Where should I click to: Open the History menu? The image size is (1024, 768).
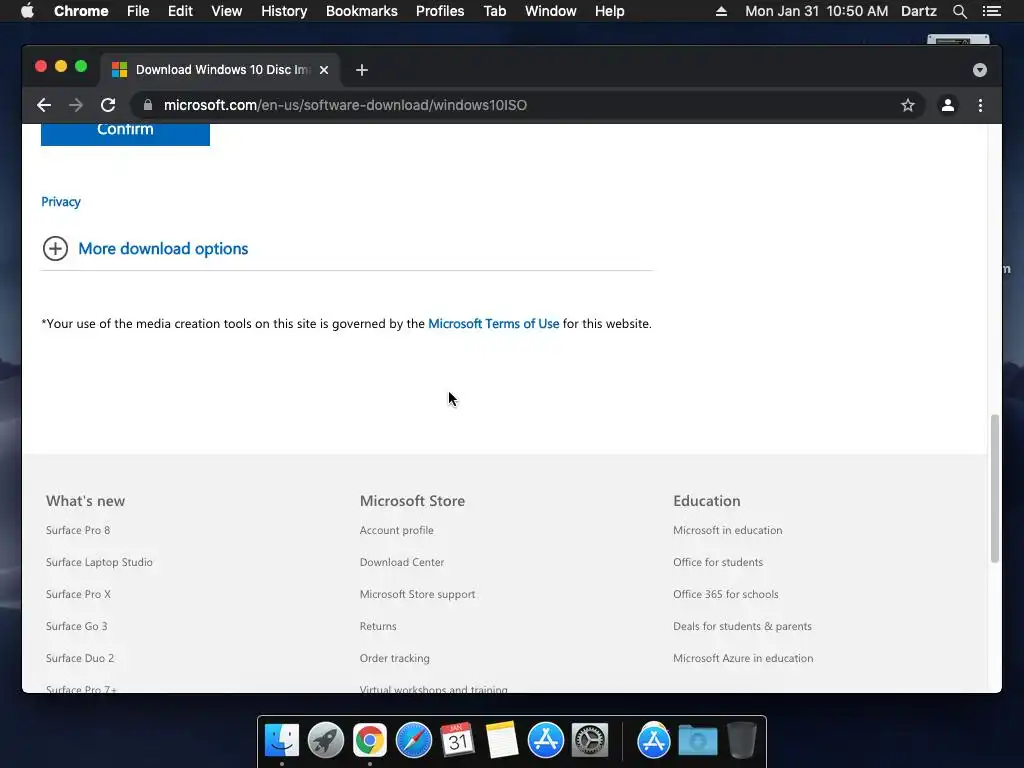coord(284,11)
